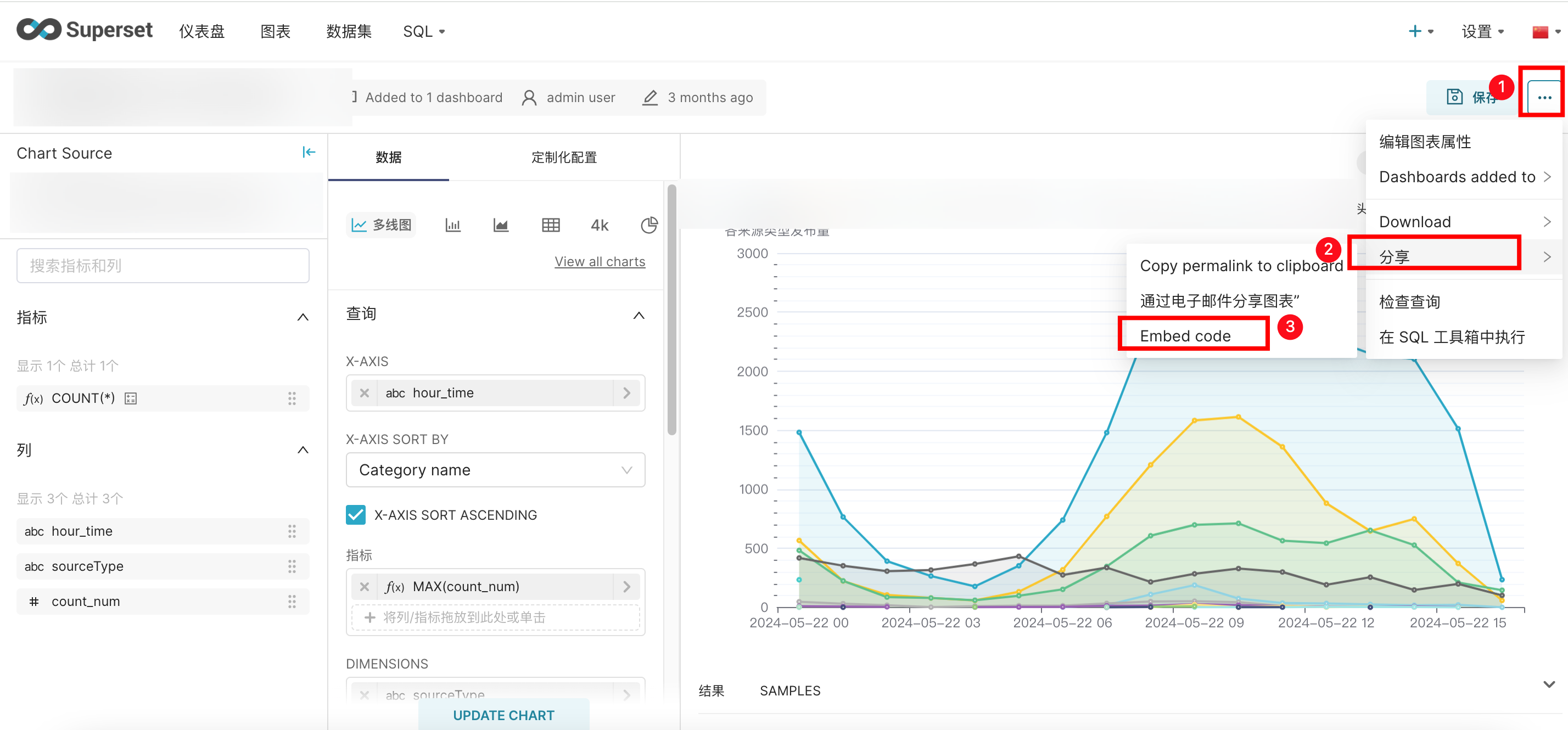Go to 数据集 in navigation
Image resolution: width=1568 pixels, height=730 pixels.
point(349,31)
